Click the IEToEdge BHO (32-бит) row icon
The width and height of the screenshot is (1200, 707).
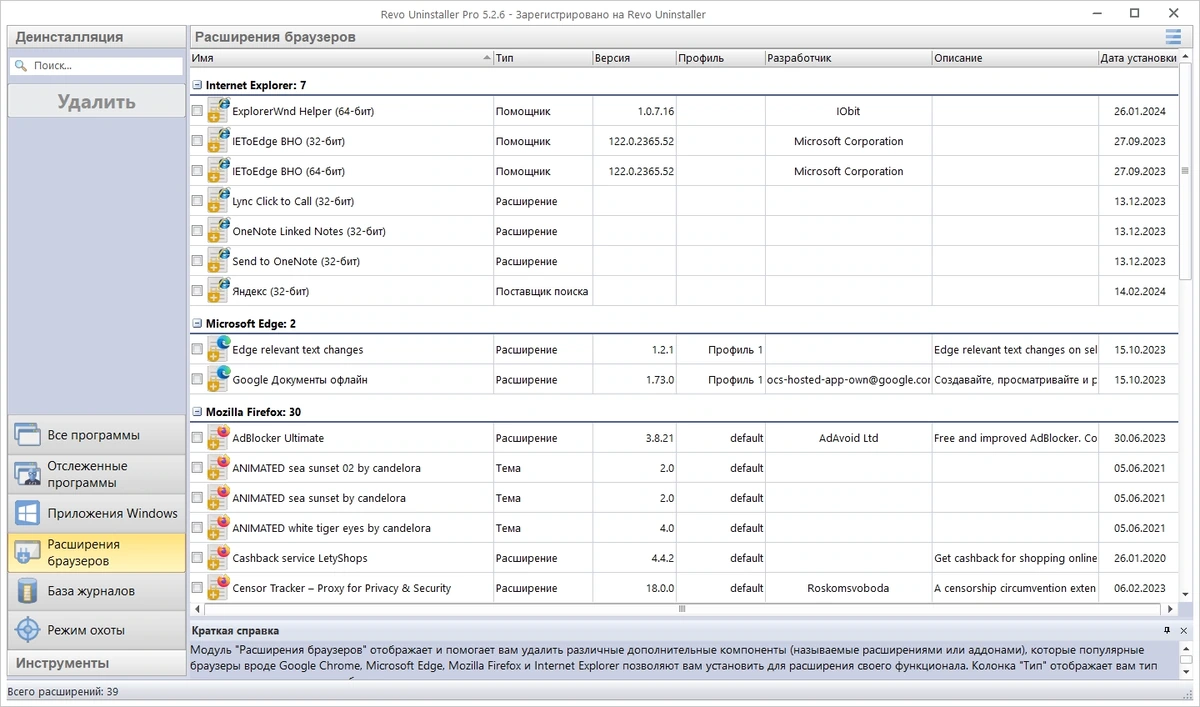219,141
